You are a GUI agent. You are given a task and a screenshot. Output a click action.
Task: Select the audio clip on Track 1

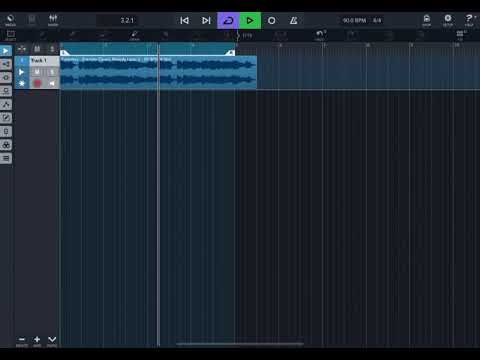[158, 73]
